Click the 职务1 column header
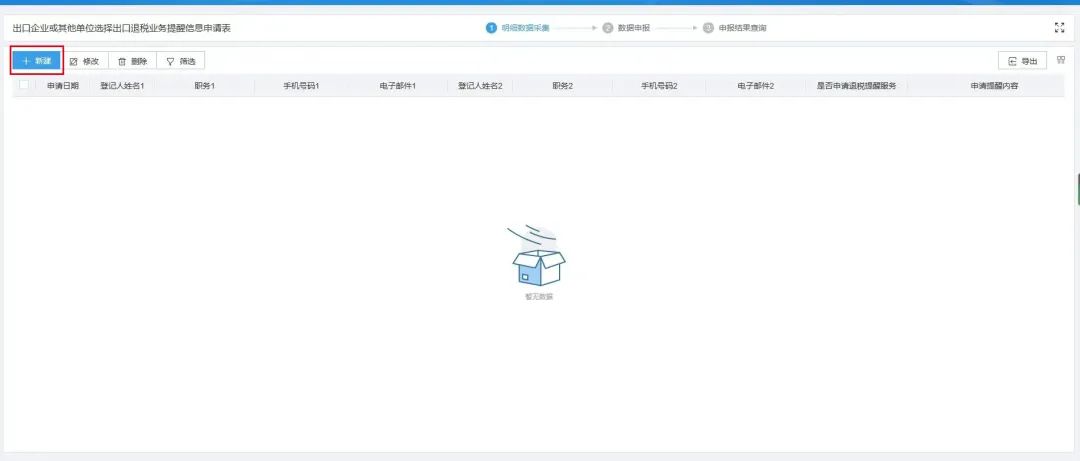The width and height of the screenshot is (1080, 461). (x=205, y=86)
